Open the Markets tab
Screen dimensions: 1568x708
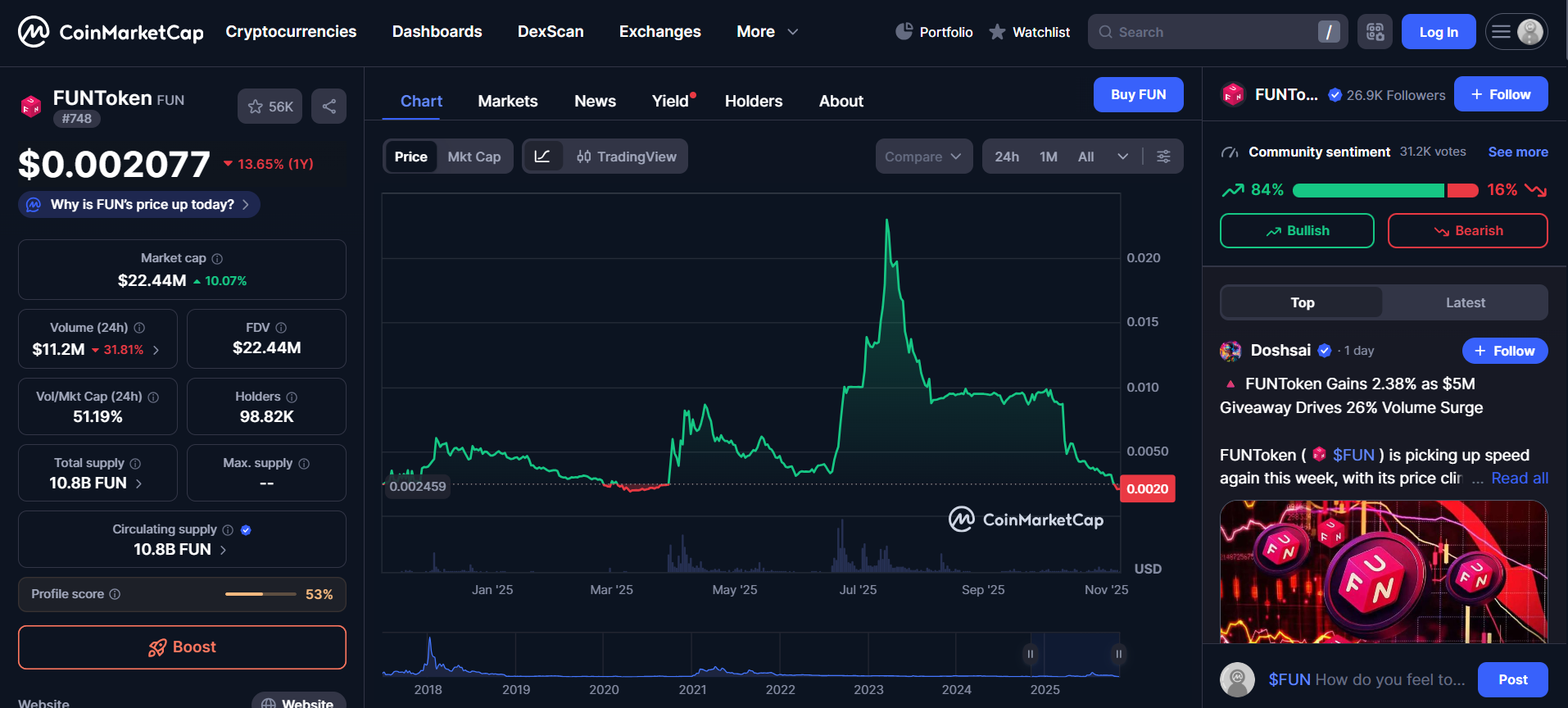point(508,101)
